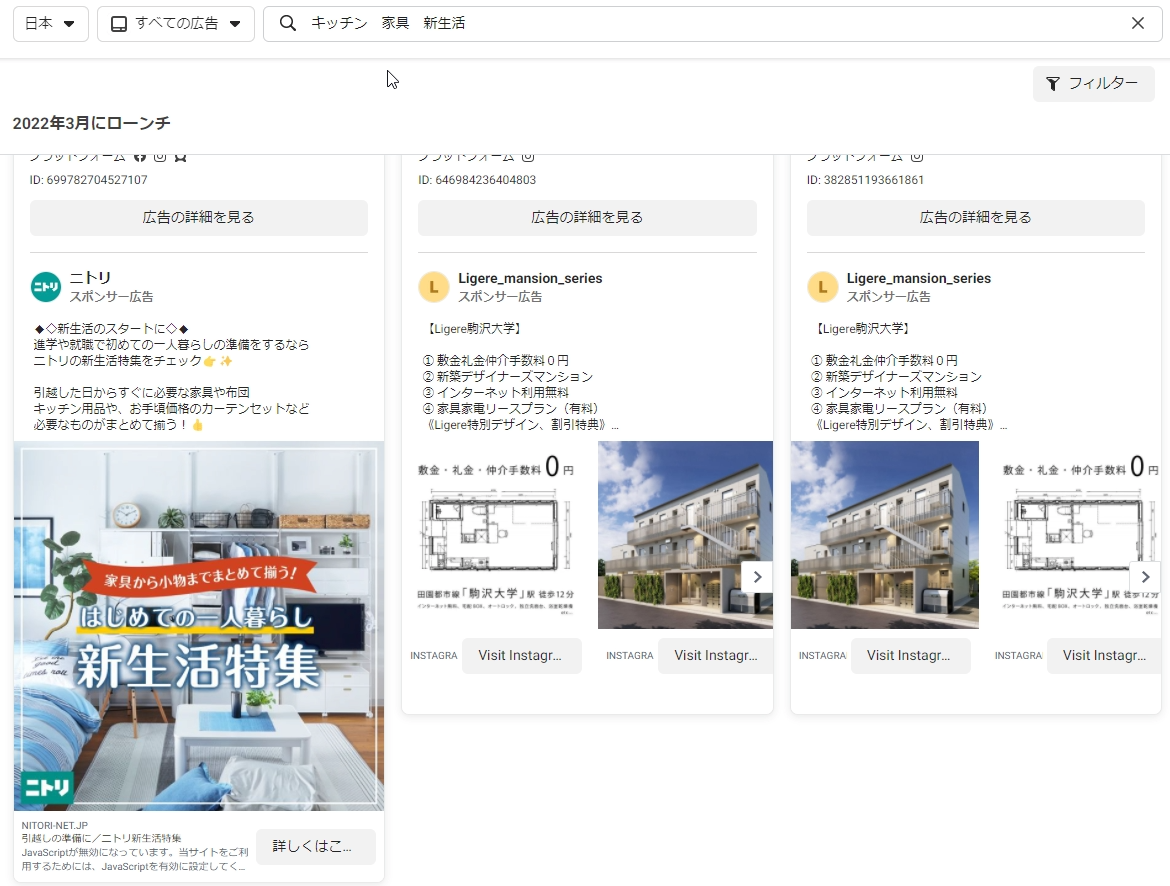The width and height of the screenshot is (1170, 886).
Task: Open the ニトリ advertiser name link
Action: (90, 278)
